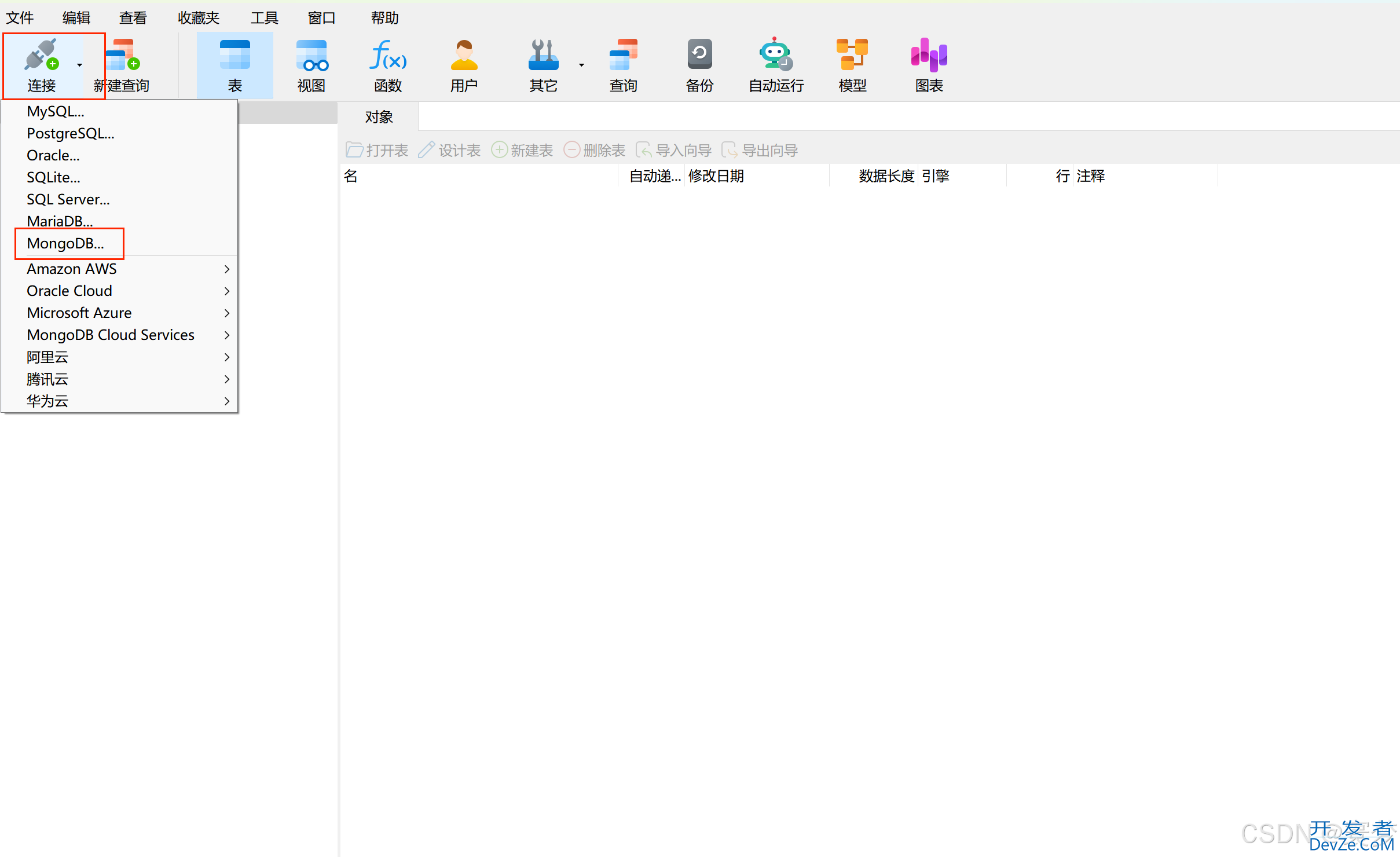Expand the 其它 dropdown arrow
The height and width of the screenshot is (857, 1400).
(x=581, y=65)
